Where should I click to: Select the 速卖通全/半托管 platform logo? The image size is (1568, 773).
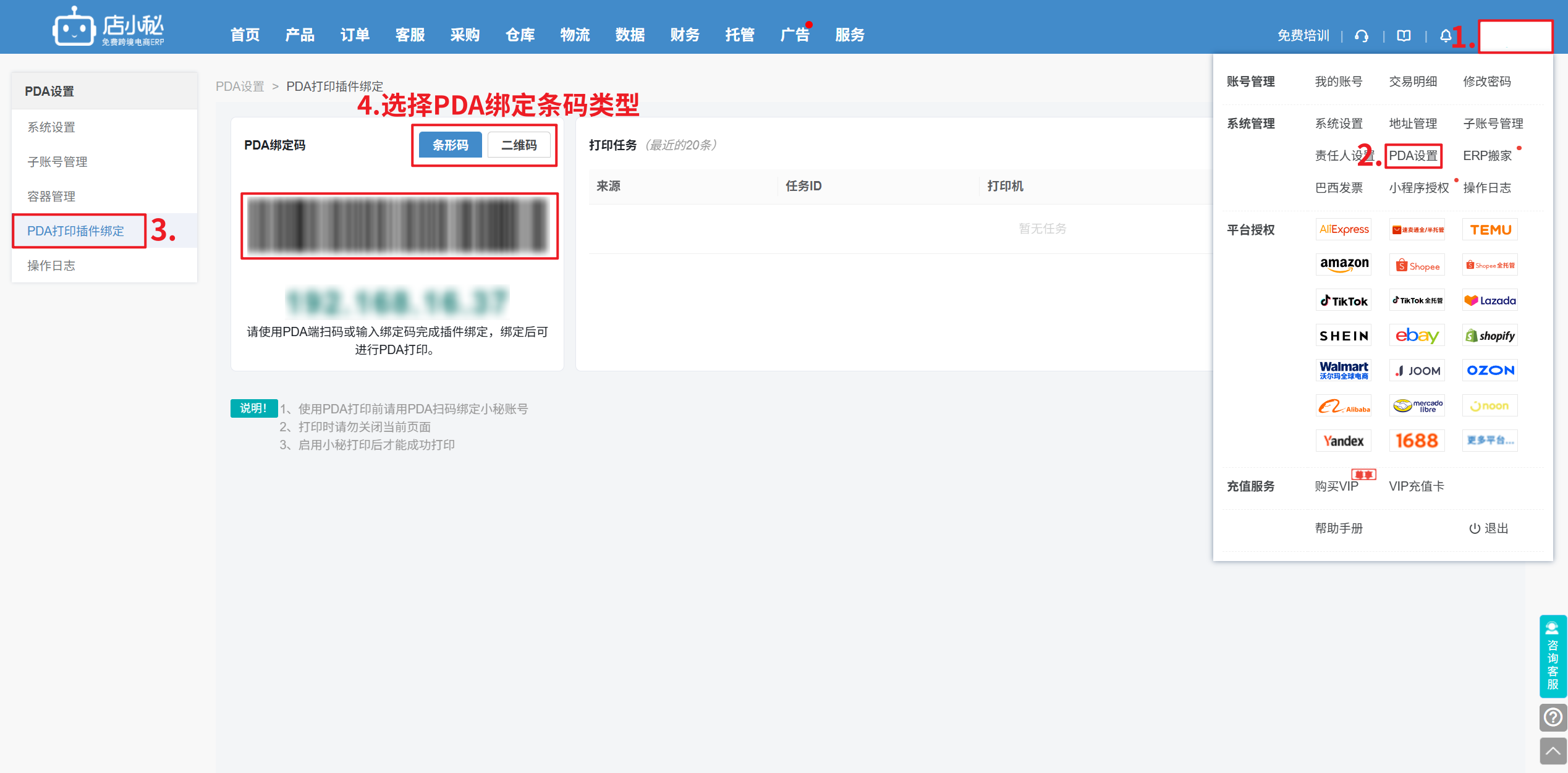pyautogui.click(x=1417, y=230)
